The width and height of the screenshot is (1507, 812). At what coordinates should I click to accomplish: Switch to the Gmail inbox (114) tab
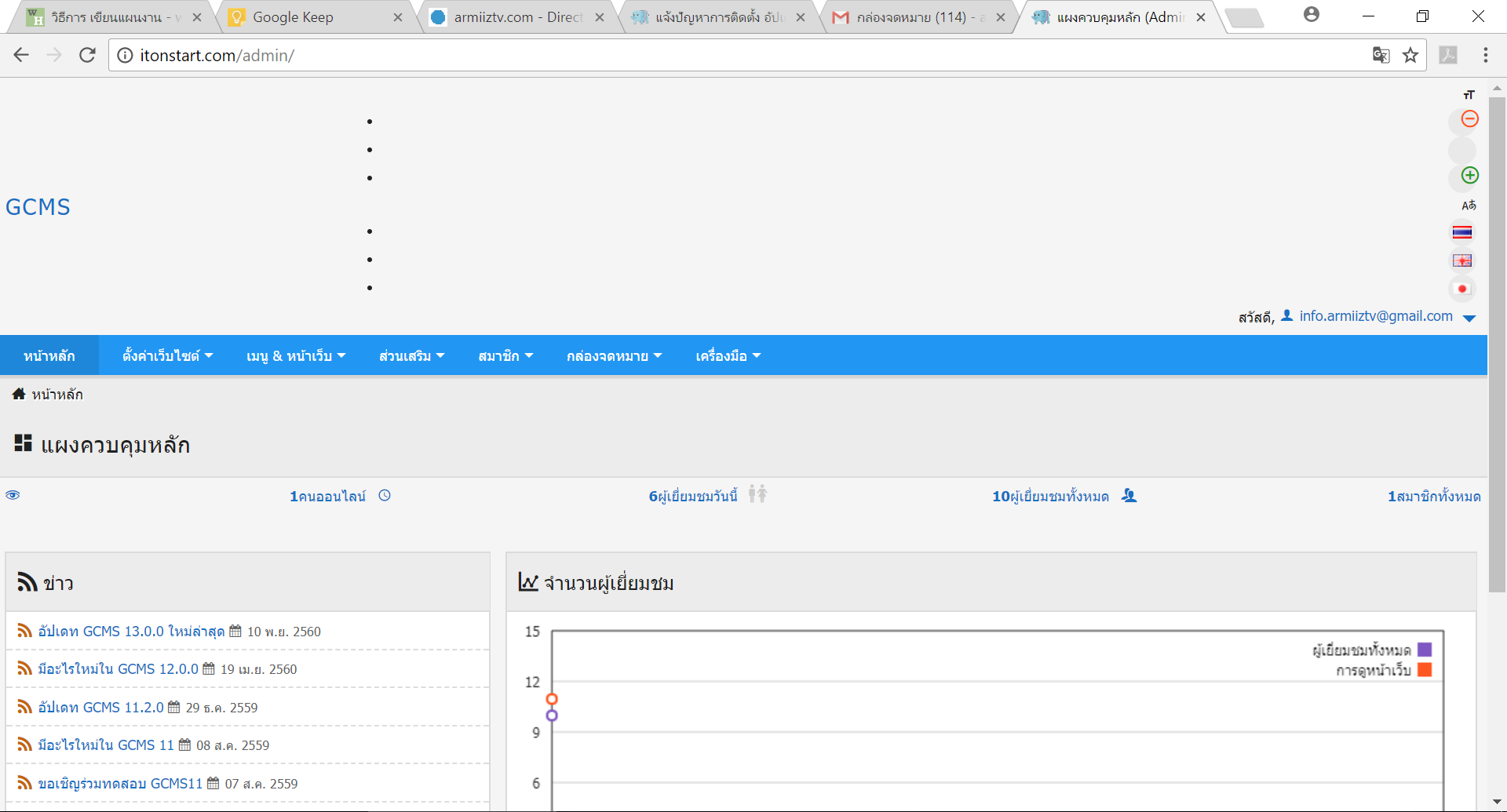(918, 17)
